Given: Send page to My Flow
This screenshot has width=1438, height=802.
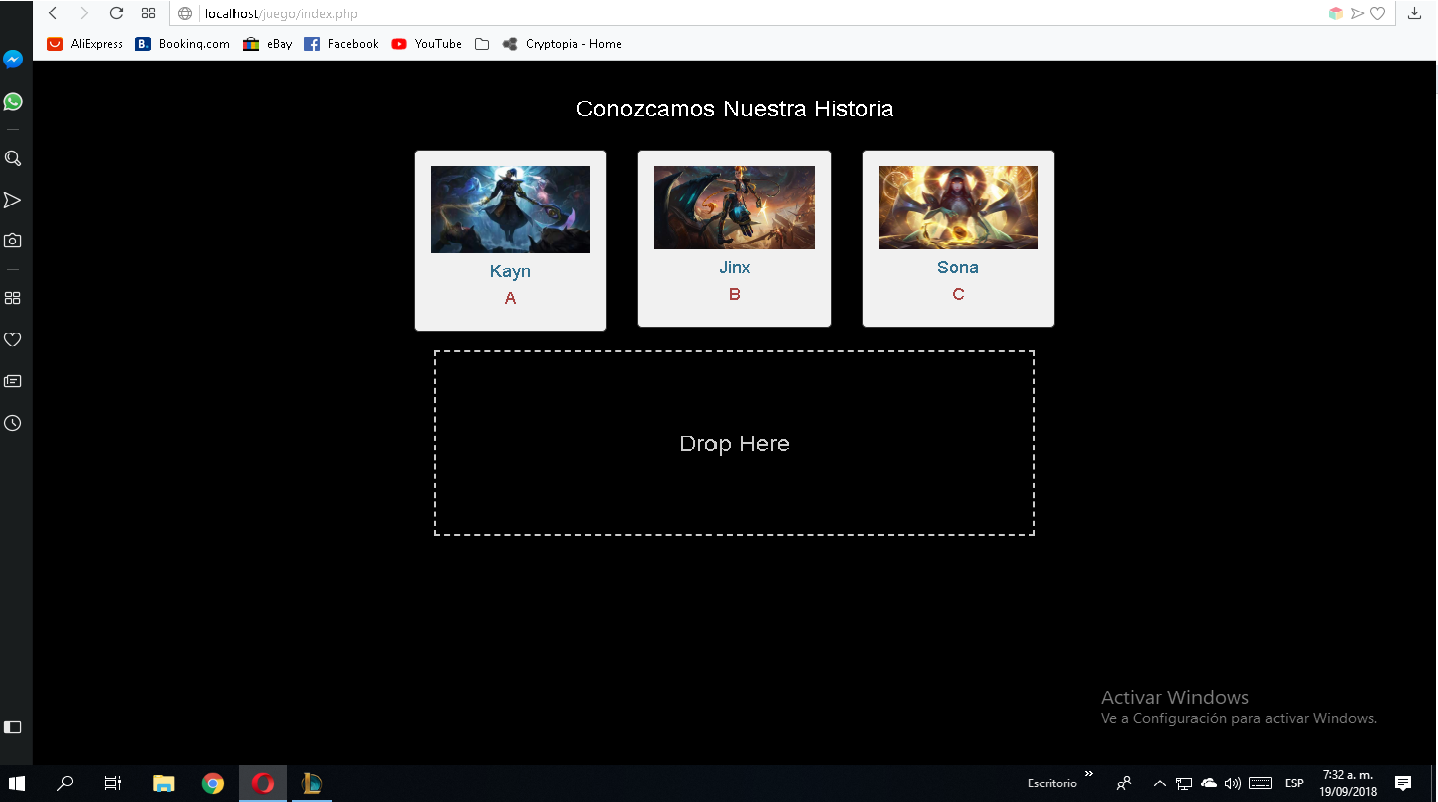Looking at the screenshot, I should coord(1357,13).
